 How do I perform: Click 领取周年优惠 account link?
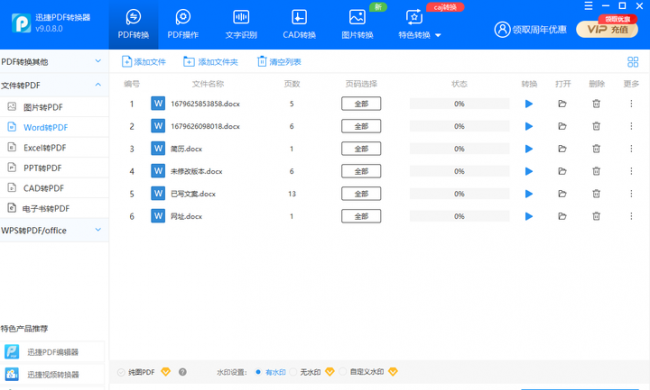[530, 29]
